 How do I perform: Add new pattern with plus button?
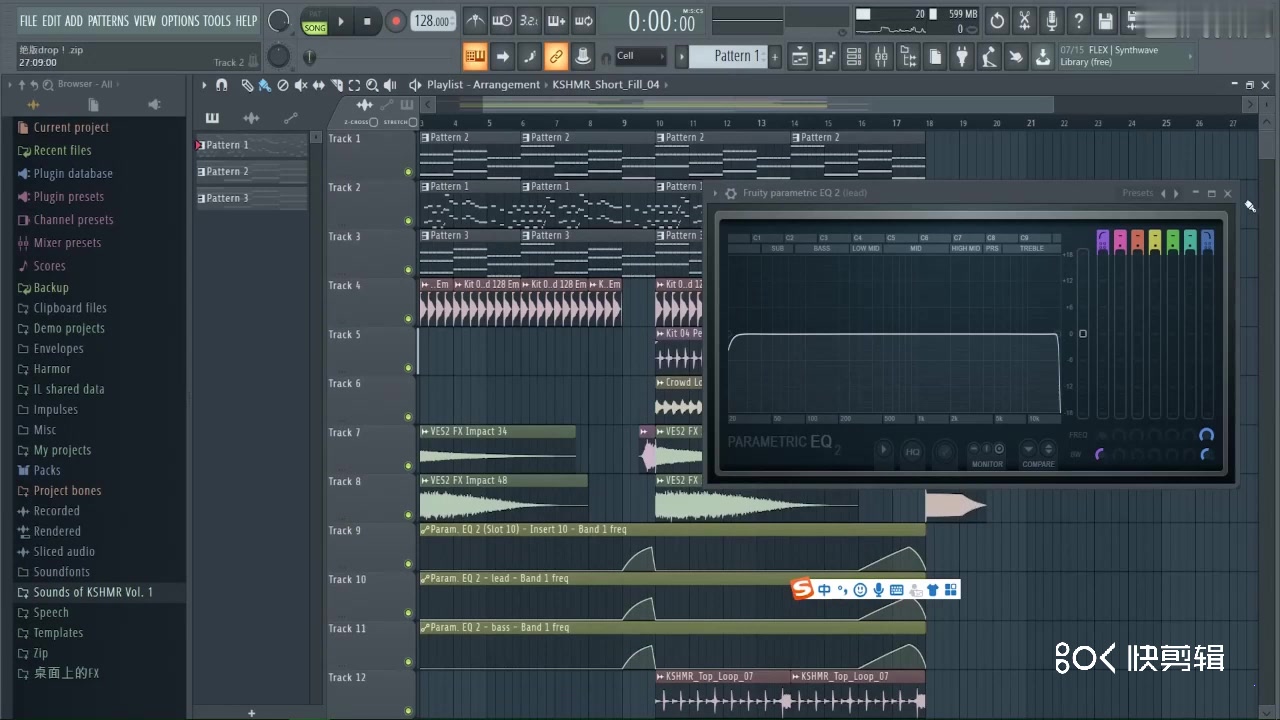(x=774, y=57)
